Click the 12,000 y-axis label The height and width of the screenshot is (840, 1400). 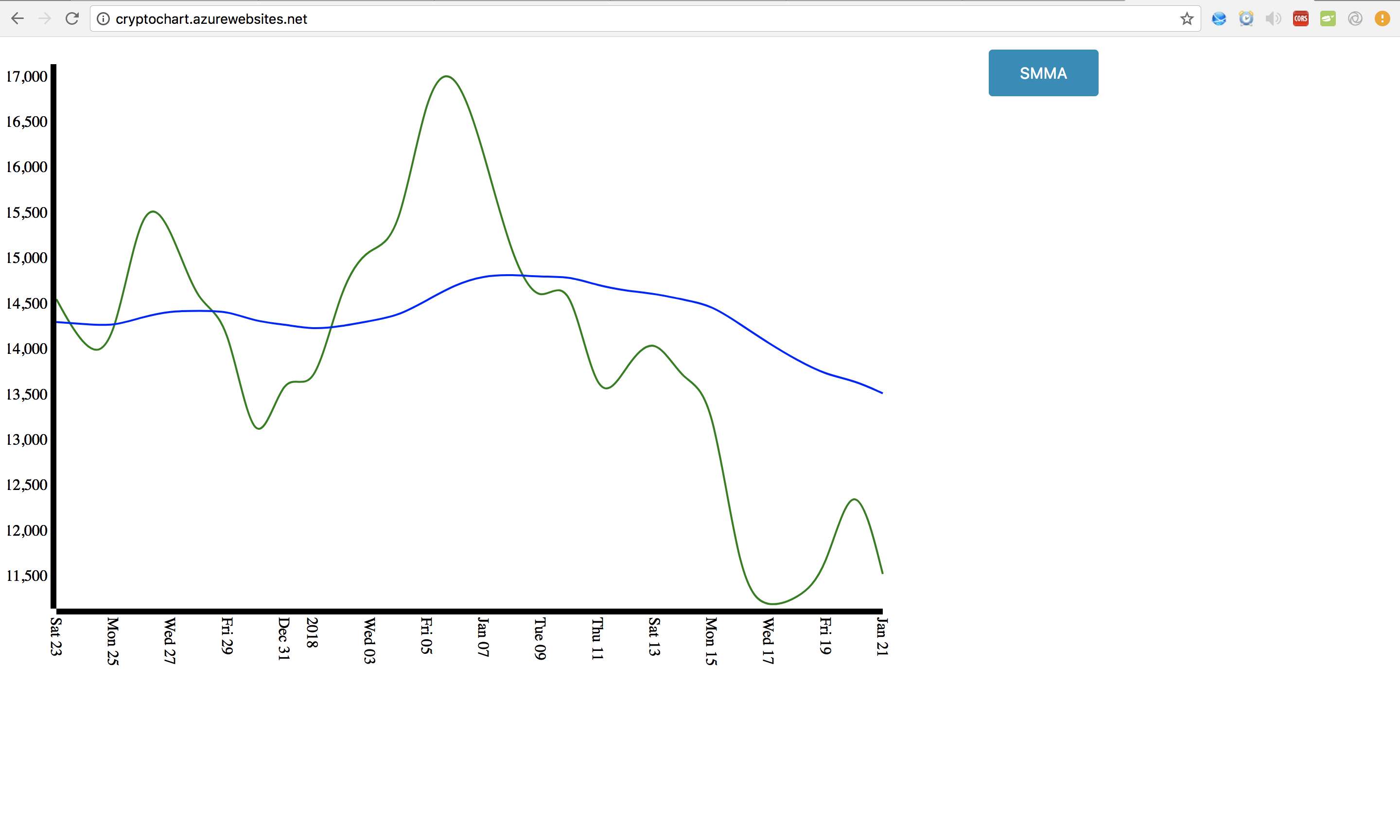27,530
